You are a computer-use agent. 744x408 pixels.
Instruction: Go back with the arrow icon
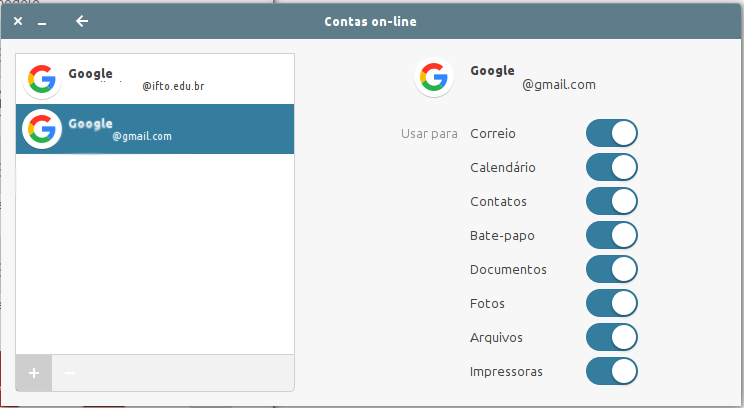(x=82, y=21)
